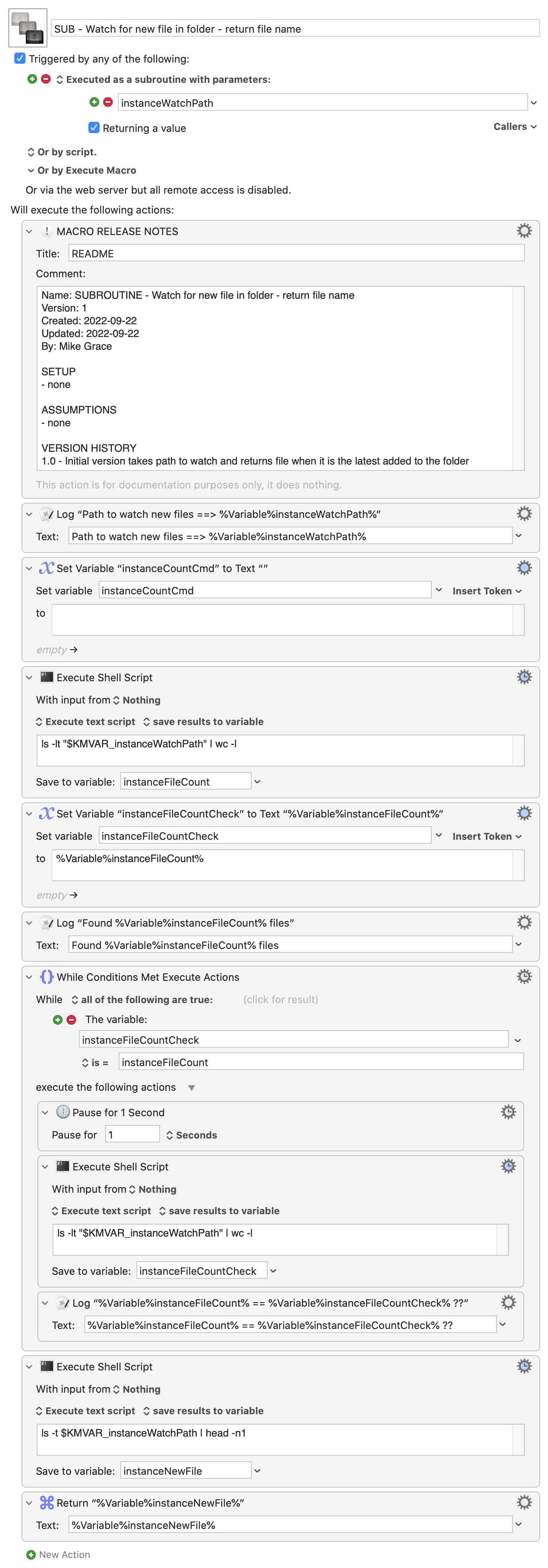Open the Callers menu

pos(515,127)
